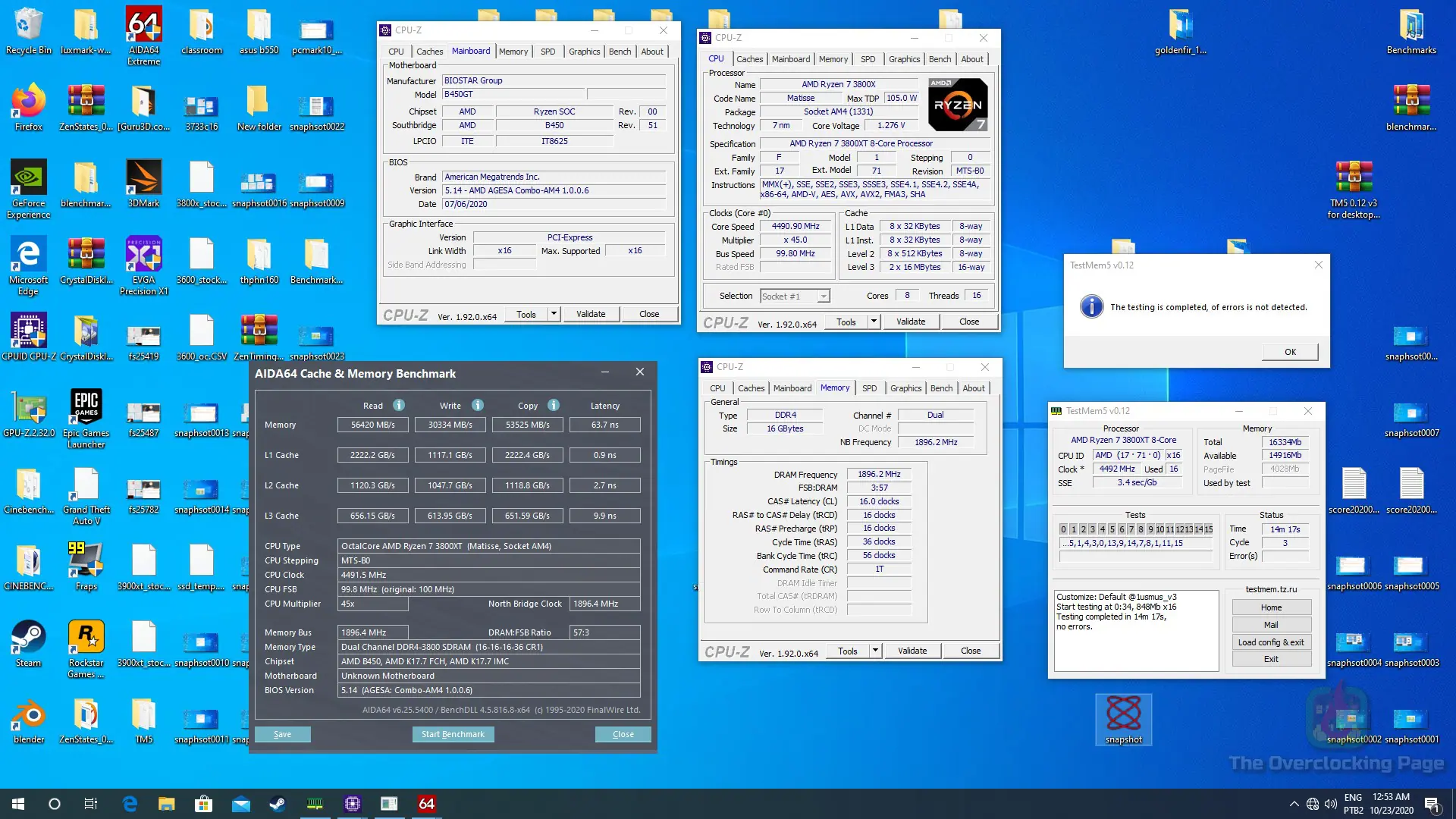1456x819 pixels.
Task: Click Validate in the CPU-Z CPU window
Action: tap(911, 322)
